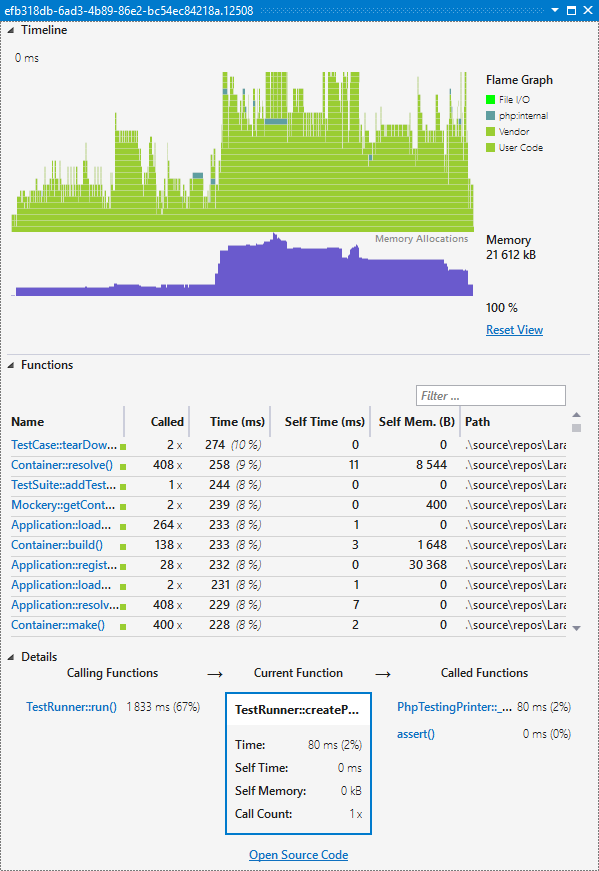Open the Application::regist... function

64,565
